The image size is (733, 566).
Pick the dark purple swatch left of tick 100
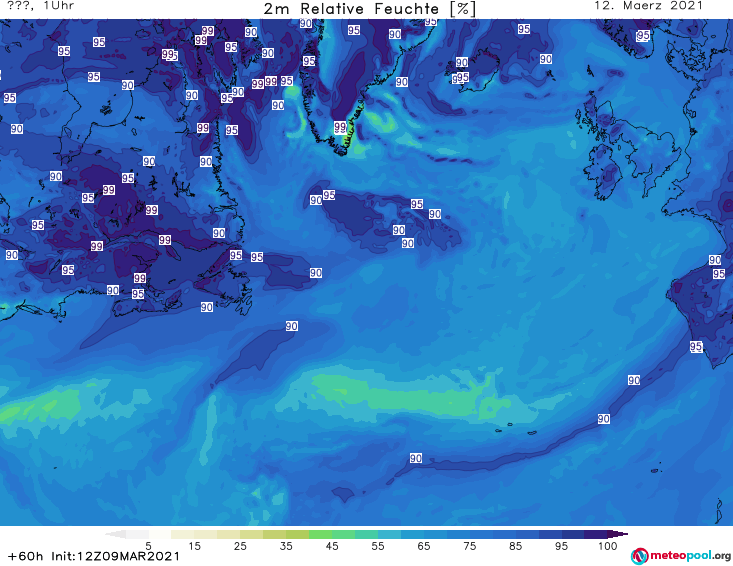[x=596, y=534]
